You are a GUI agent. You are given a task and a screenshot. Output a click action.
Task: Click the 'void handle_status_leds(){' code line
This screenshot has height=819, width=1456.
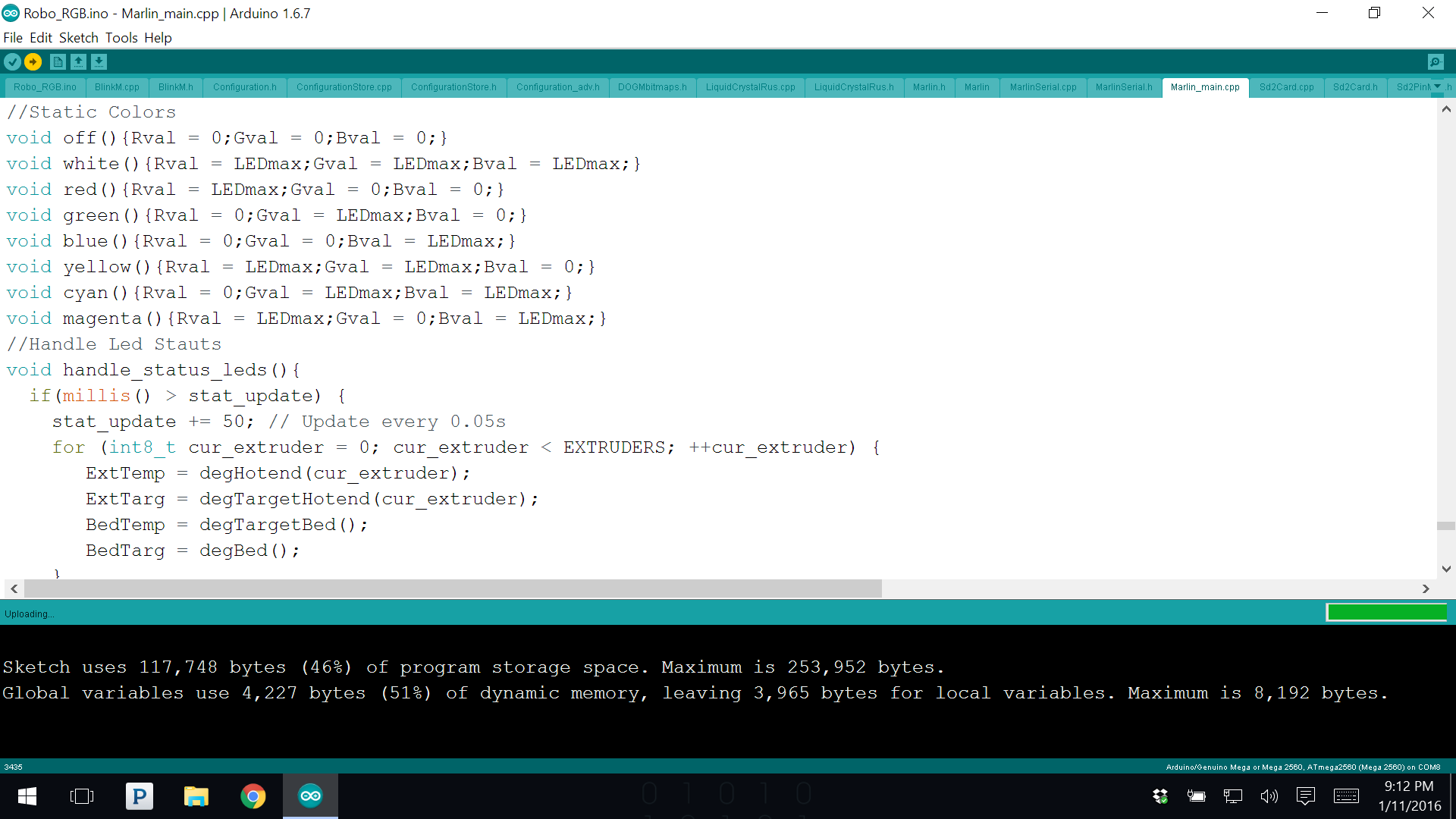pos(153,370)
